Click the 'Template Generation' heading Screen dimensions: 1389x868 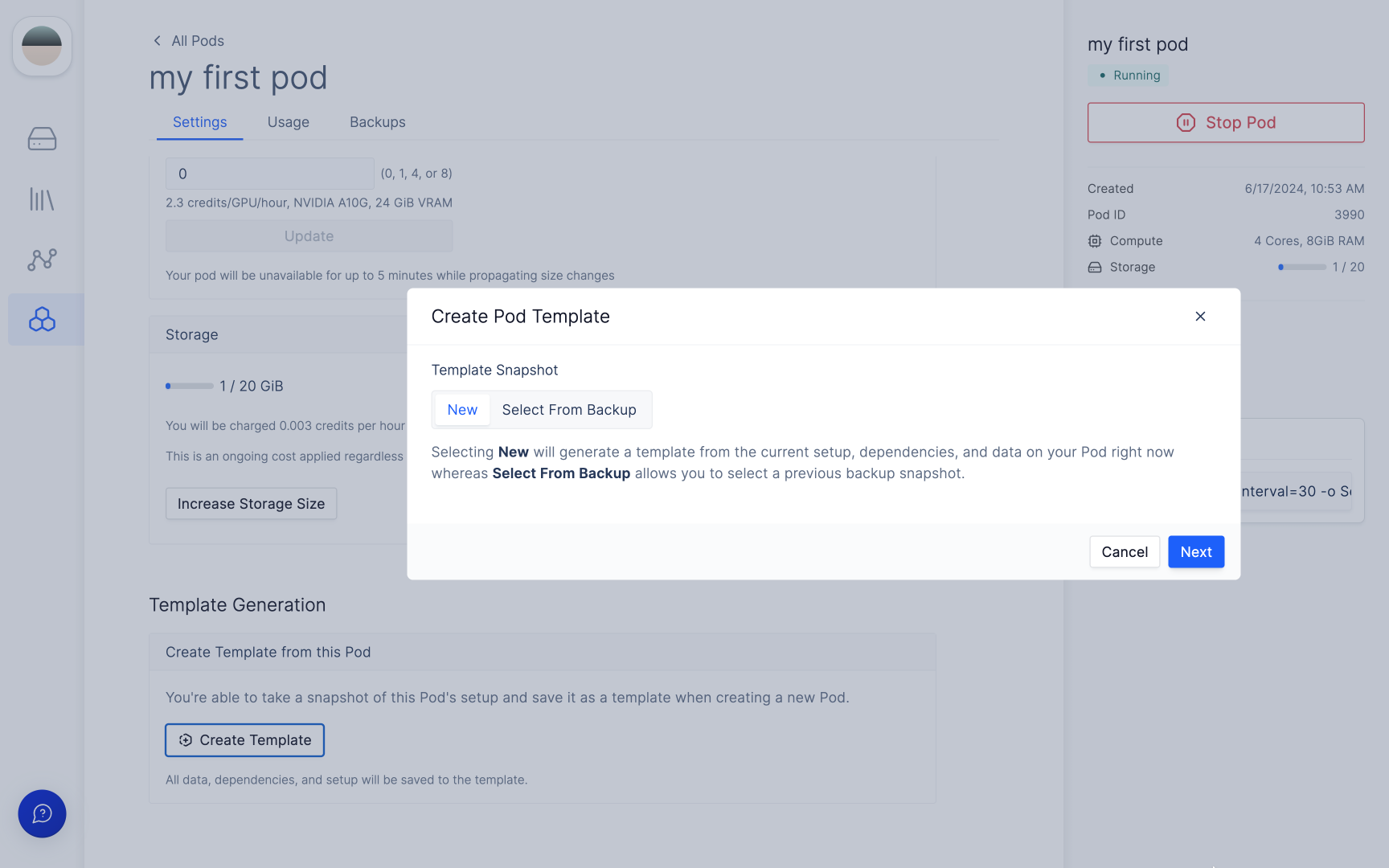237,605
